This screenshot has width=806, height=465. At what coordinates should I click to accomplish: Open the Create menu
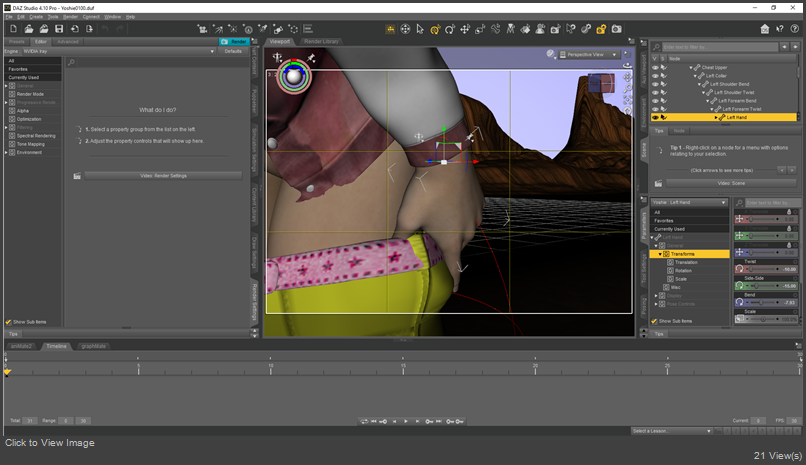click(36, 17)
